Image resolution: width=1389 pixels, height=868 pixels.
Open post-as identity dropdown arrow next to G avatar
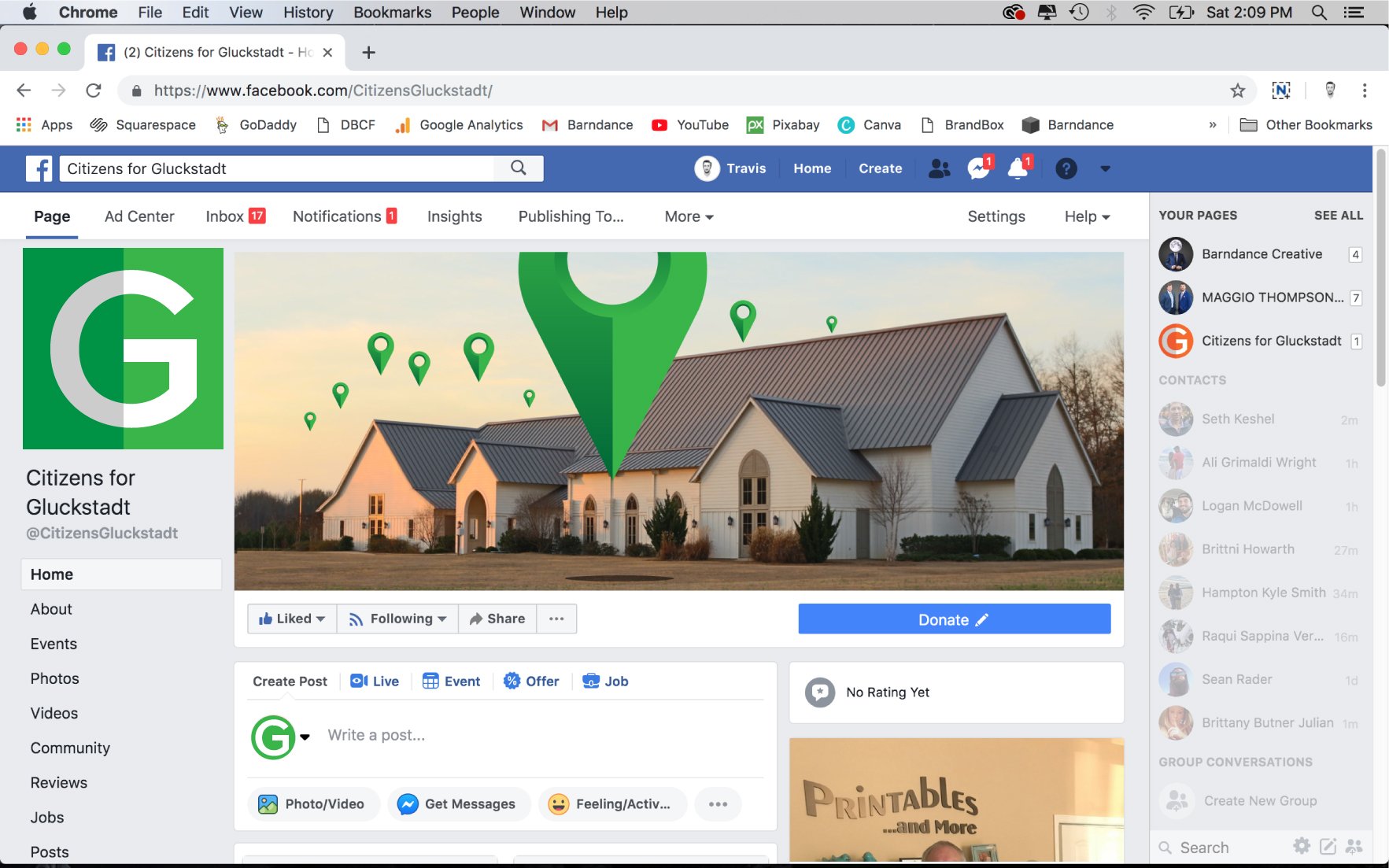305,737
